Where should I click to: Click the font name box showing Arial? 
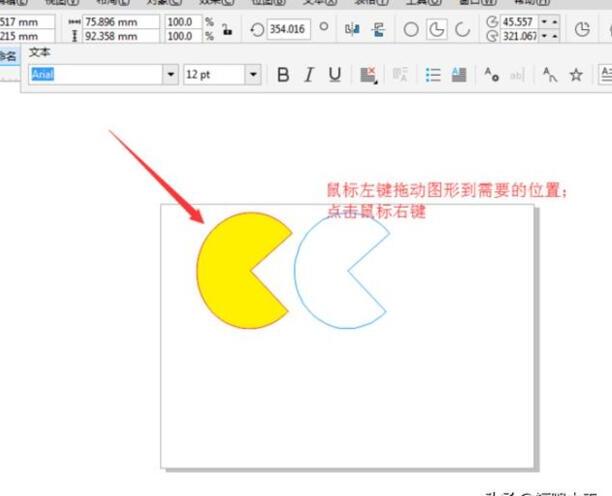tap(96, 74)
